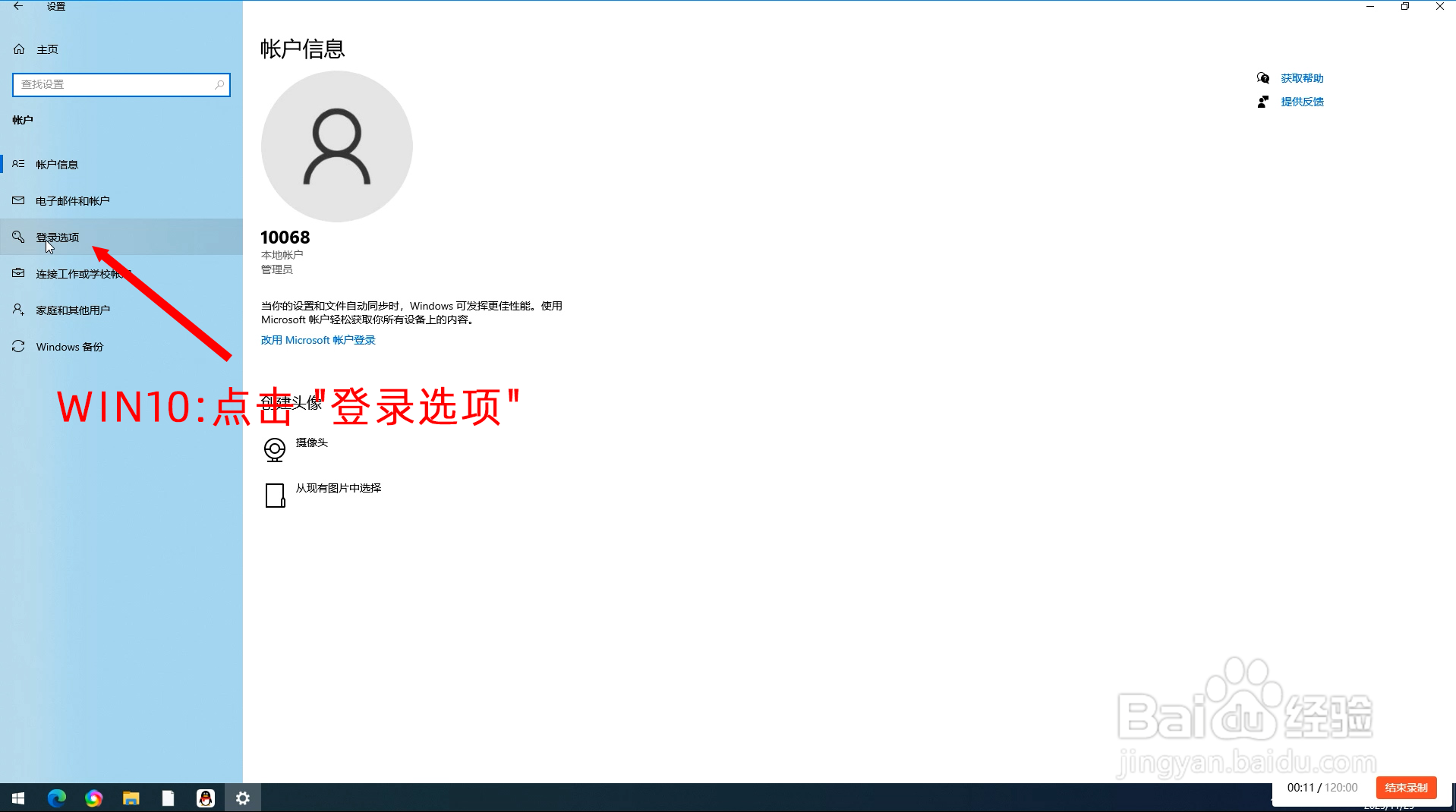1456x812 pixels.
Task: Click the 改用 Microsoft 帐户登录 link
Action: 317,340
